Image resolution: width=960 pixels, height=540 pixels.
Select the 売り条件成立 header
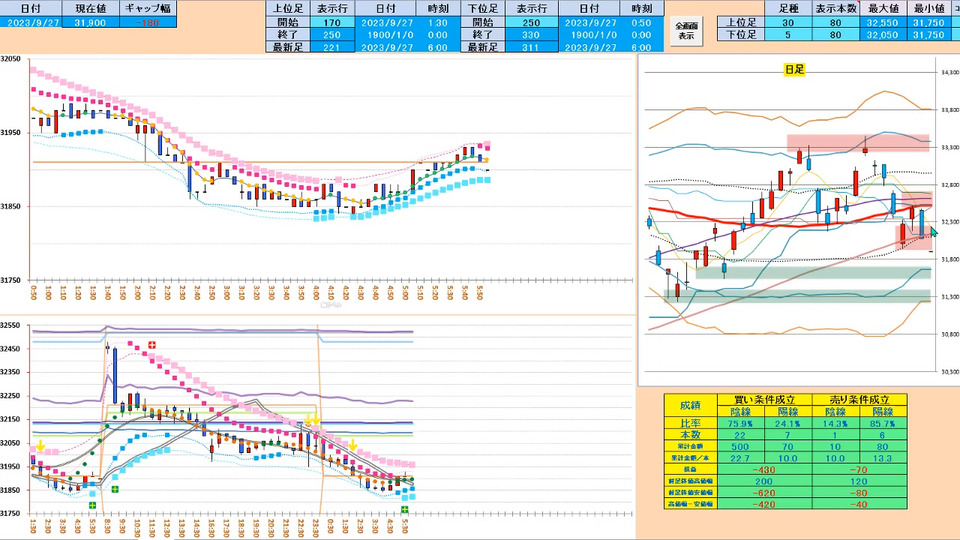pyautogui.click(x=859, y=400)
